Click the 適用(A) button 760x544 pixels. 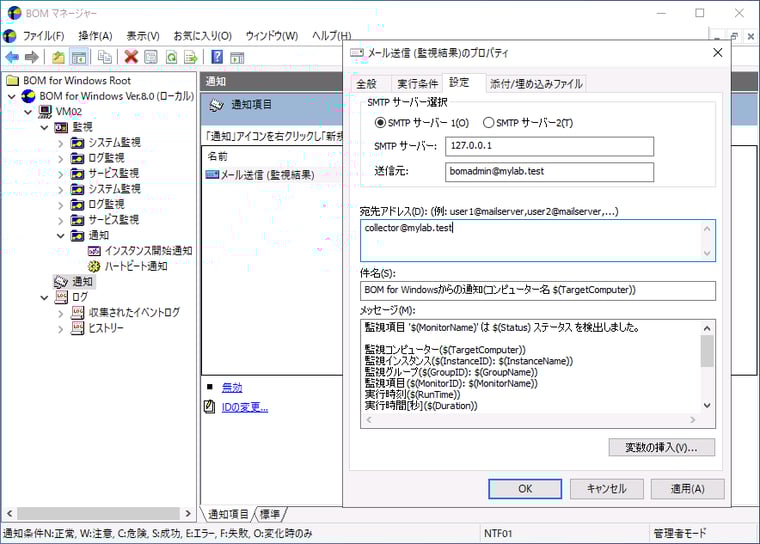click(x=687, y=489)
